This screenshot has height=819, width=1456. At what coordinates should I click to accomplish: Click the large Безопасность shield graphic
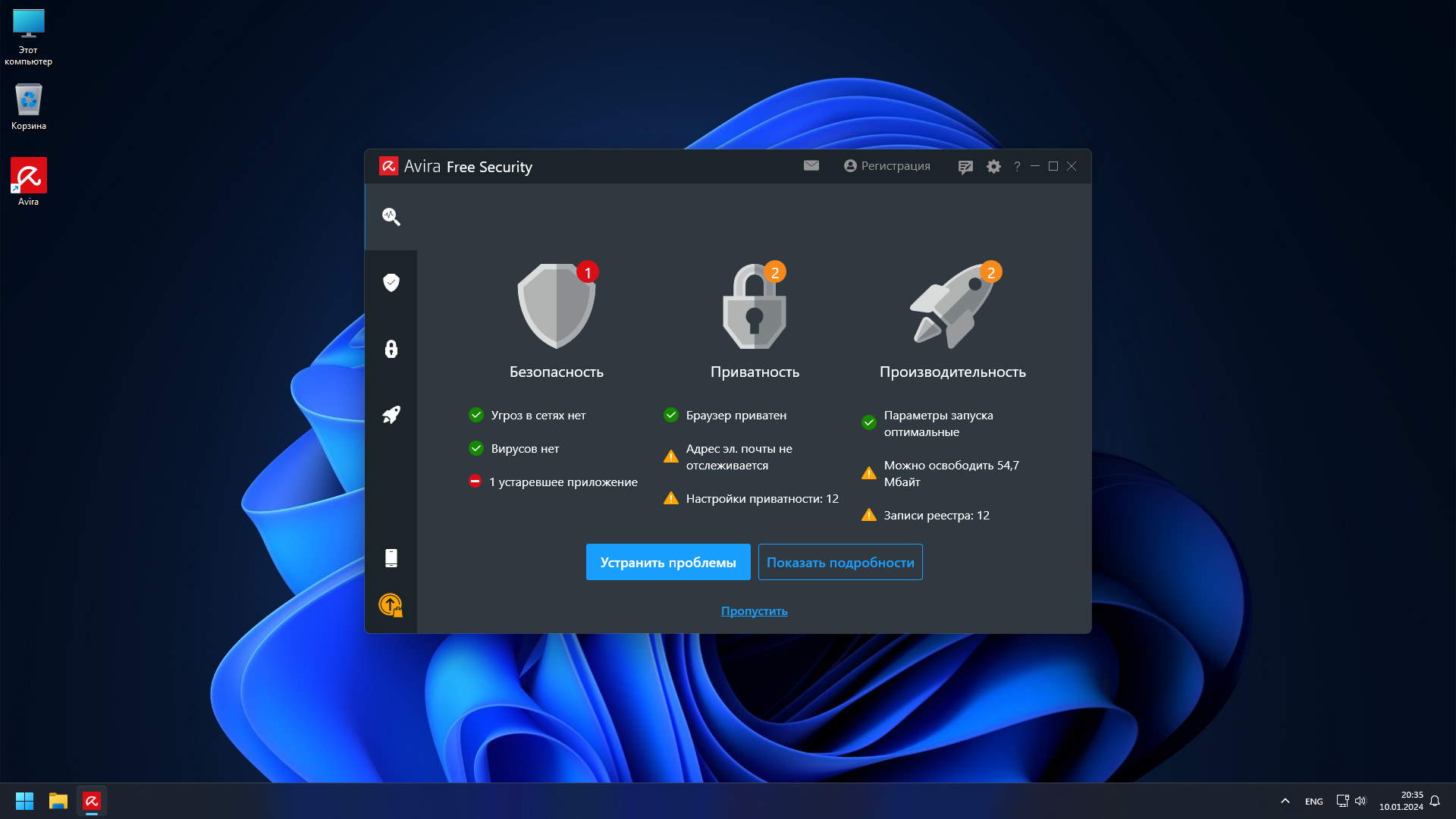557,306
